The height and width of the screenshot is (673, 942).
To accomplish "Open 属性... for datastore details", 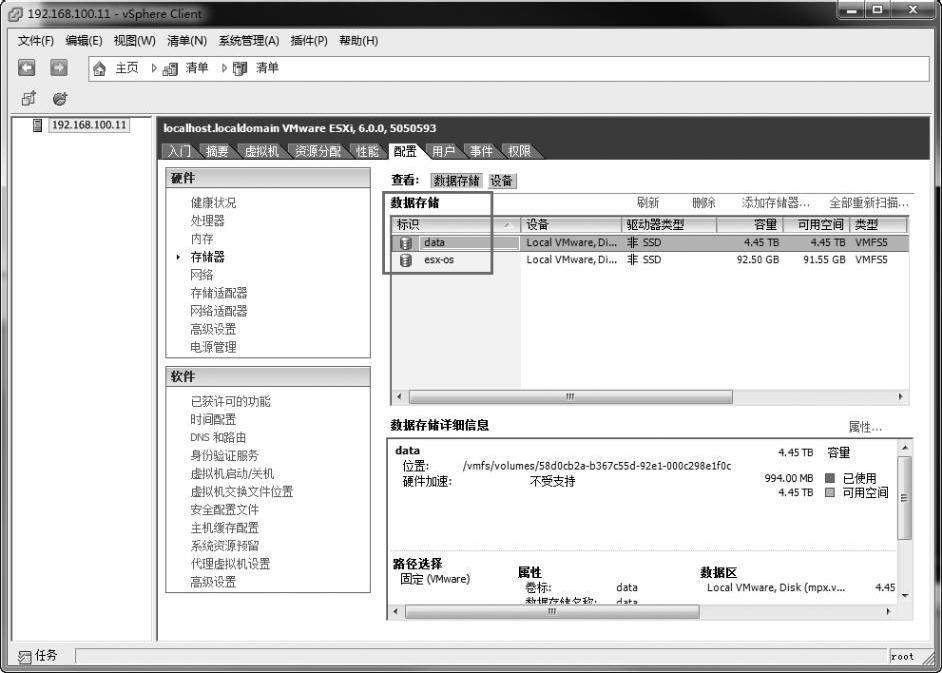I will point(865,427).
